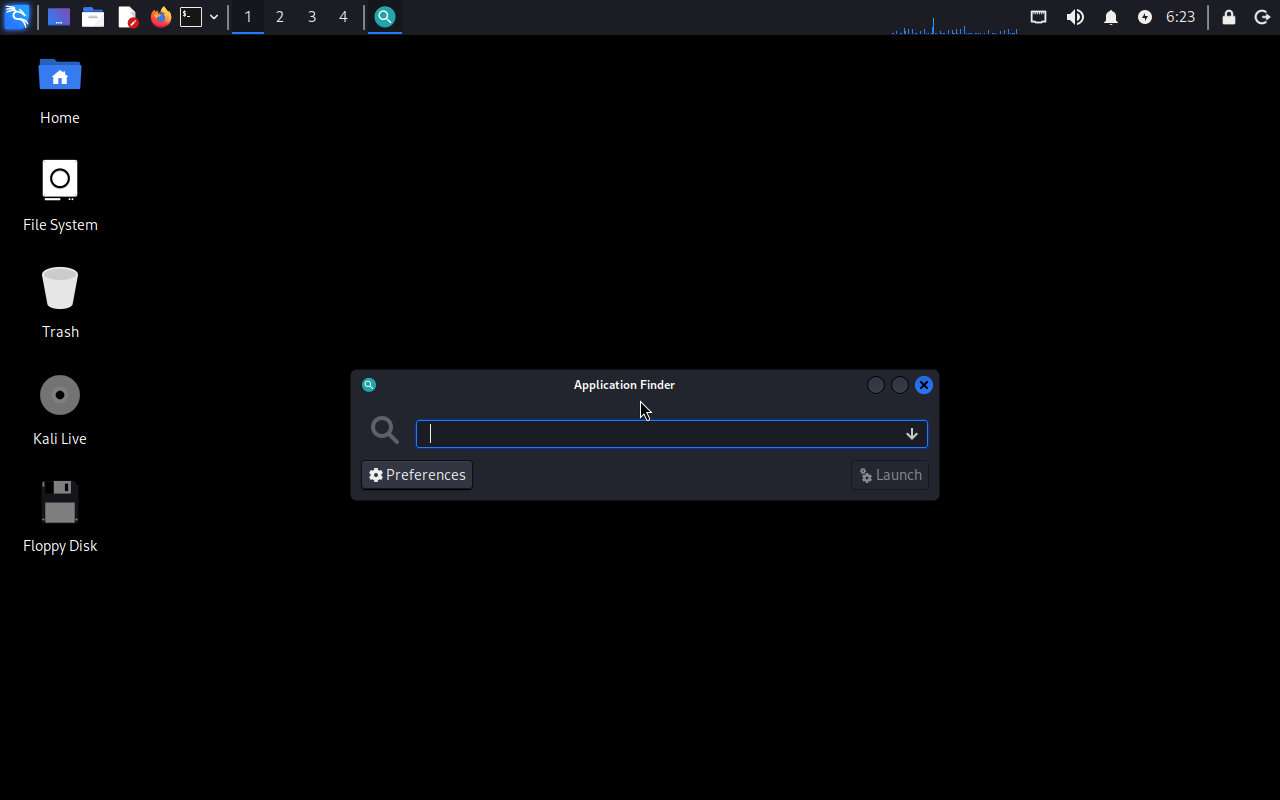The width and height of the screenshot is (1280, 800).
Task: Open the terminal emulator from the panel
Action: (191, 17)
